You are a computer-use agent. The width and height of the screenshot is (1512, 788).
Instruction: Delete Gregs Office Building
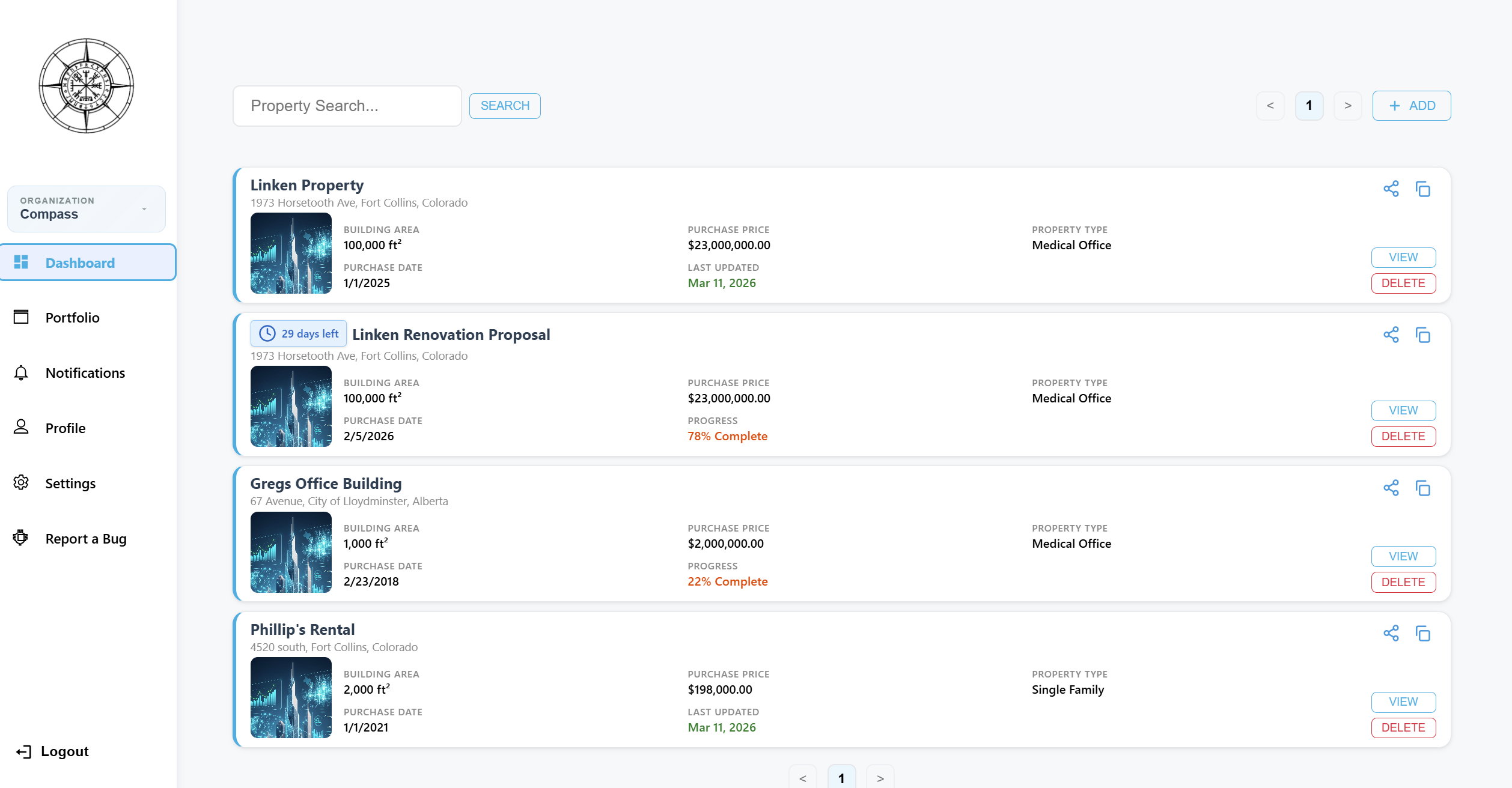[1403, 581]
